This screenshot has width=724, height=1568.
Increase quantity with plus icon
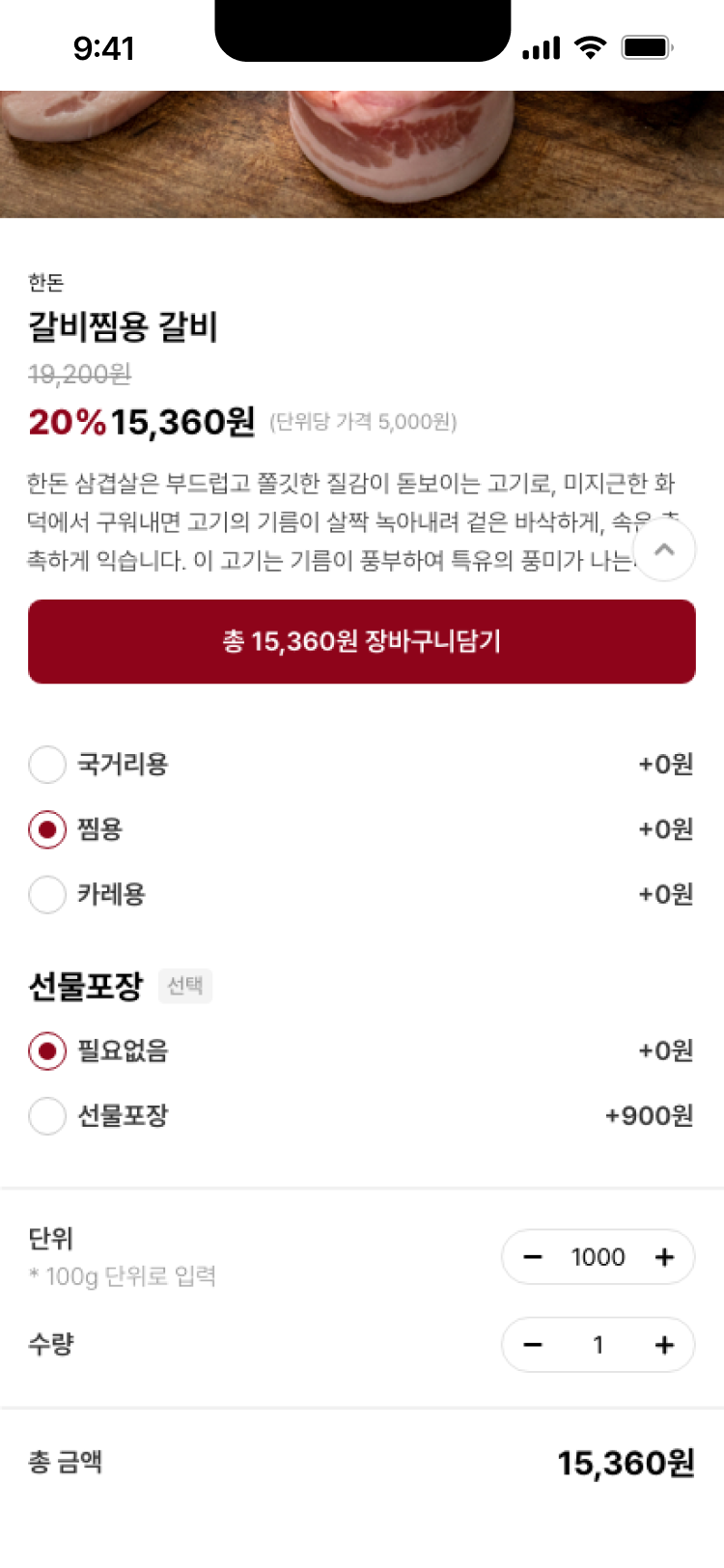[x=664, y=1345]
